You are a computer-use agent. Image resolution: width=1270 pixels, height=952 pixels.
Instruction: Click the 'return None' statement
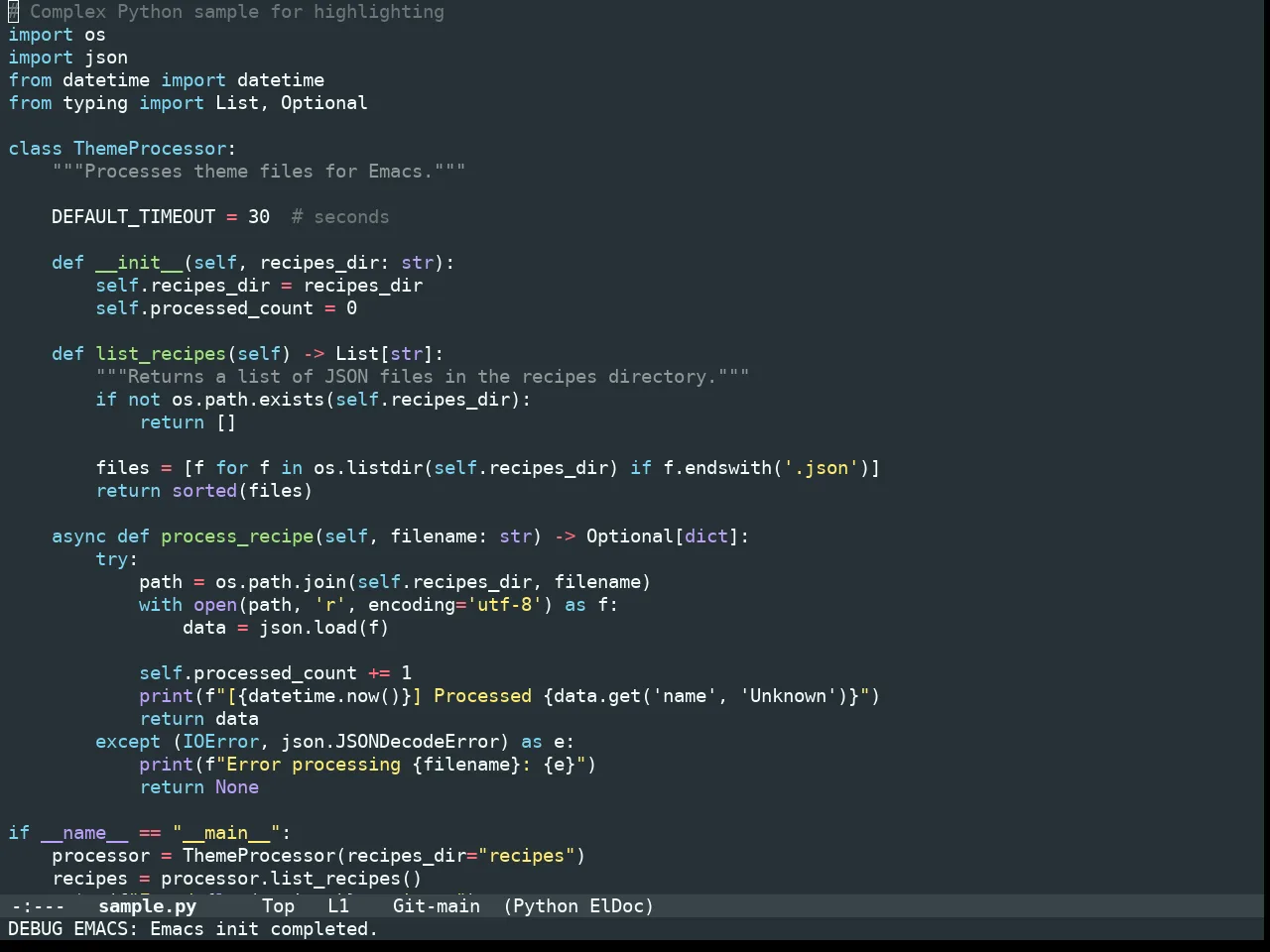198,787
